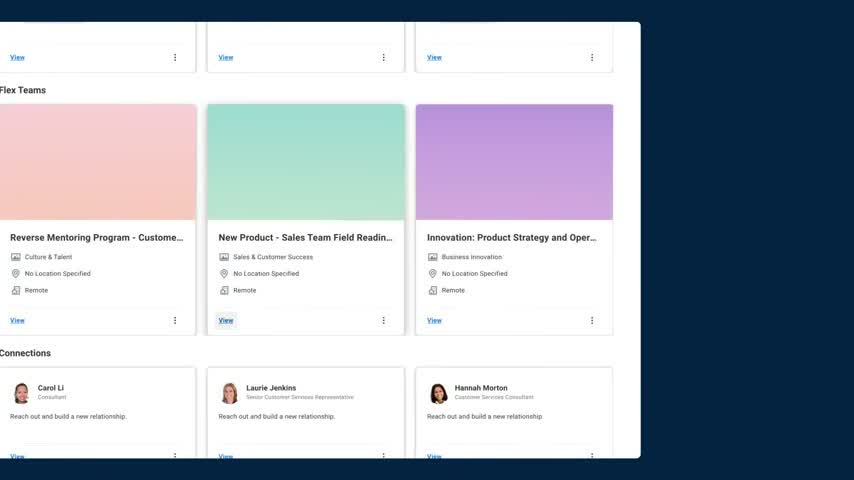Open more options in third top-row card

[592, 57]
